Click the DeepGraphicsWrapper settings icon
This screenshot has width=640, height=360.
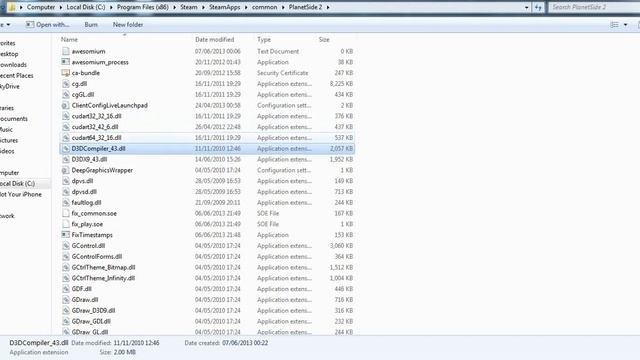click(65, 170)
